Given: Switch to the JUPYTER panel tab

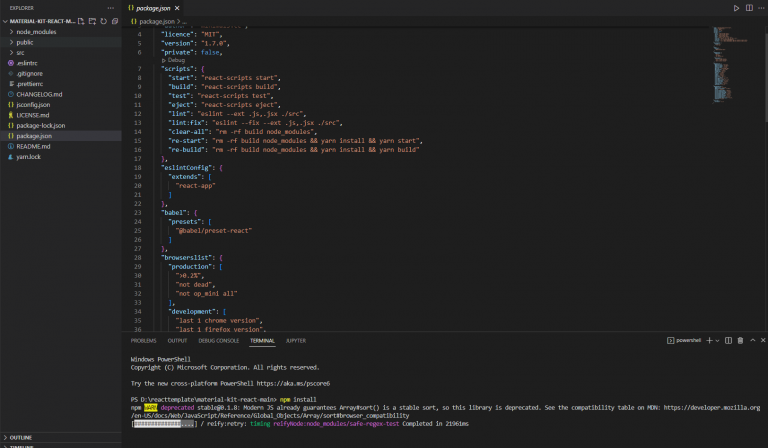Looking at the screenshot, I should point(296,340).
